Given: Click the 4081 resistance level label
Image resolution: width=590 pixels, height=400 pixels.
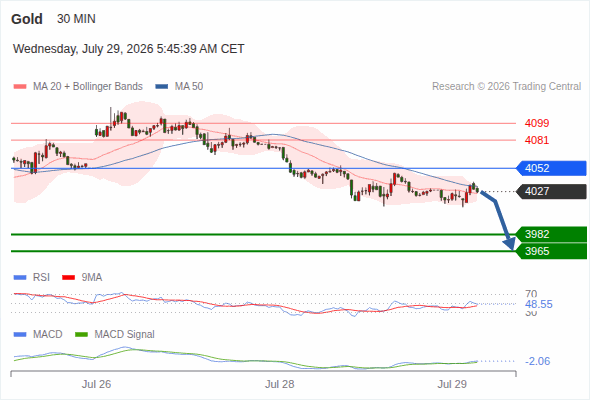Looking at the screenshot, I should (x=537, y=140).
